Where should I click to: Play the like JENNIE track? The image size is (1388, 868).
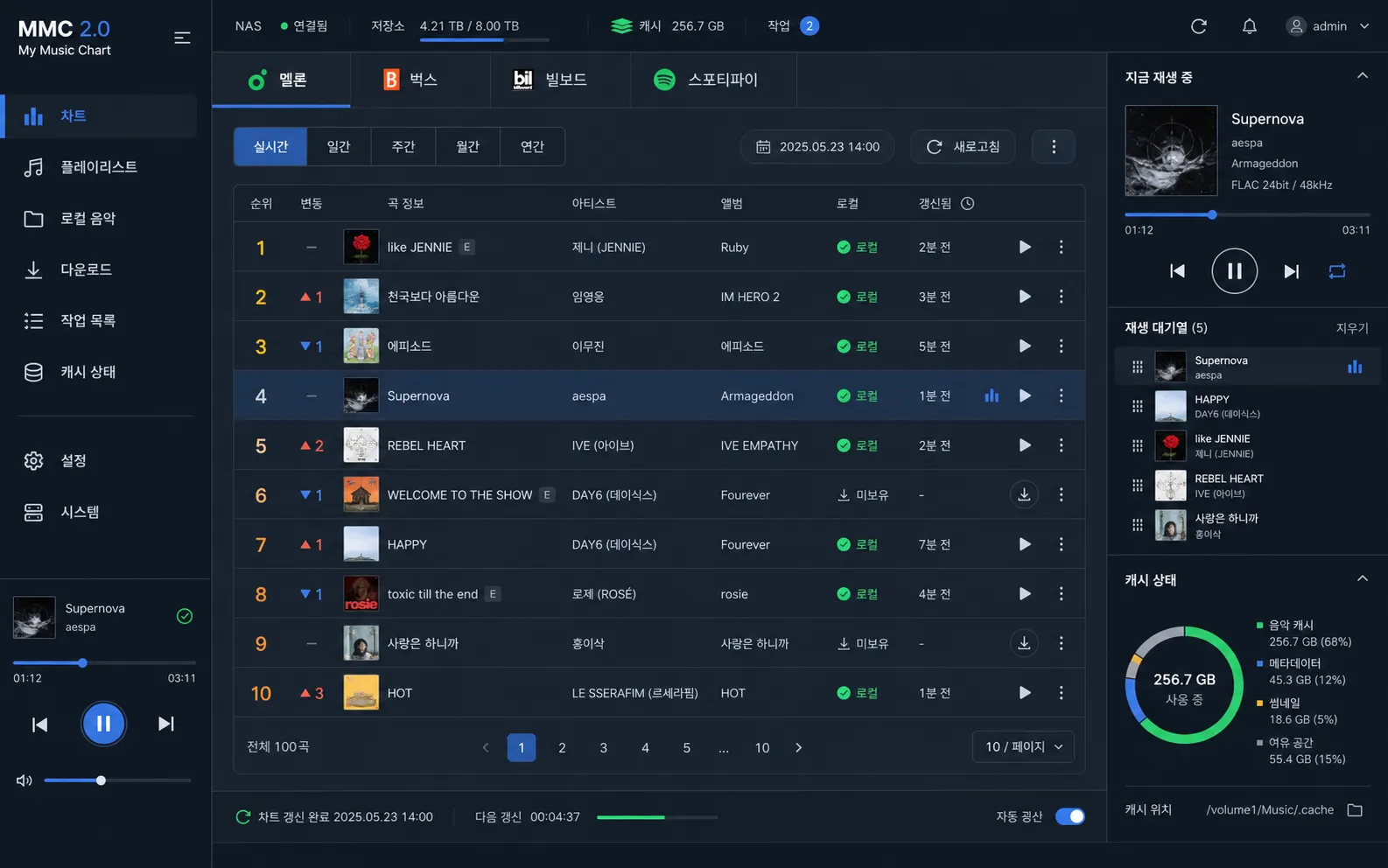1025,248
